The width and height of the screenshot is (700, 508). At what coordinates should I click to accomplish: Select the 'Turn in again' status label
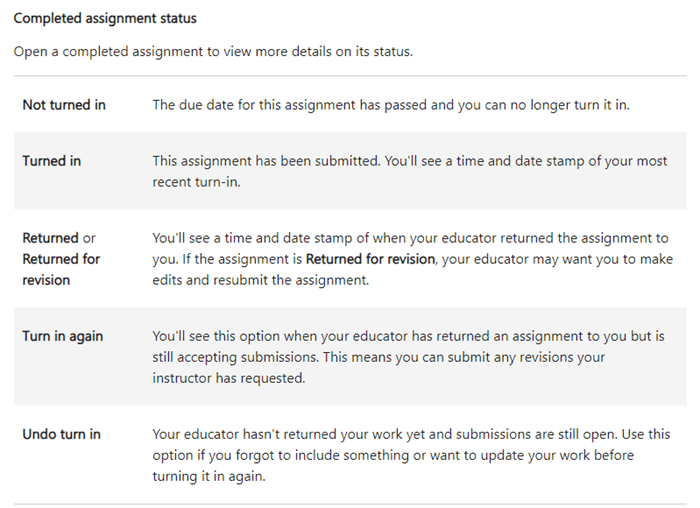[x=62, y=336]
